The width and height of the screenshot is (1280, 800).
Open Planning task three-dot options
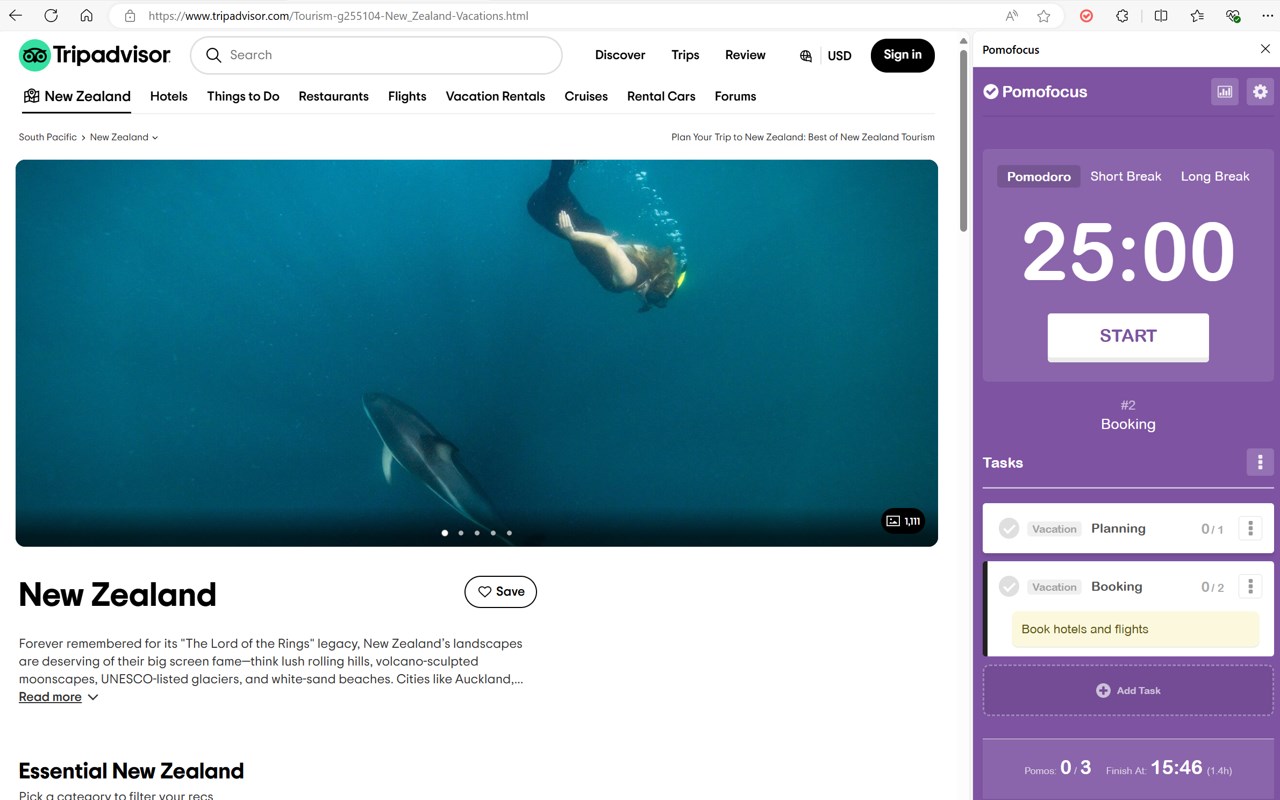point(1250,528)
